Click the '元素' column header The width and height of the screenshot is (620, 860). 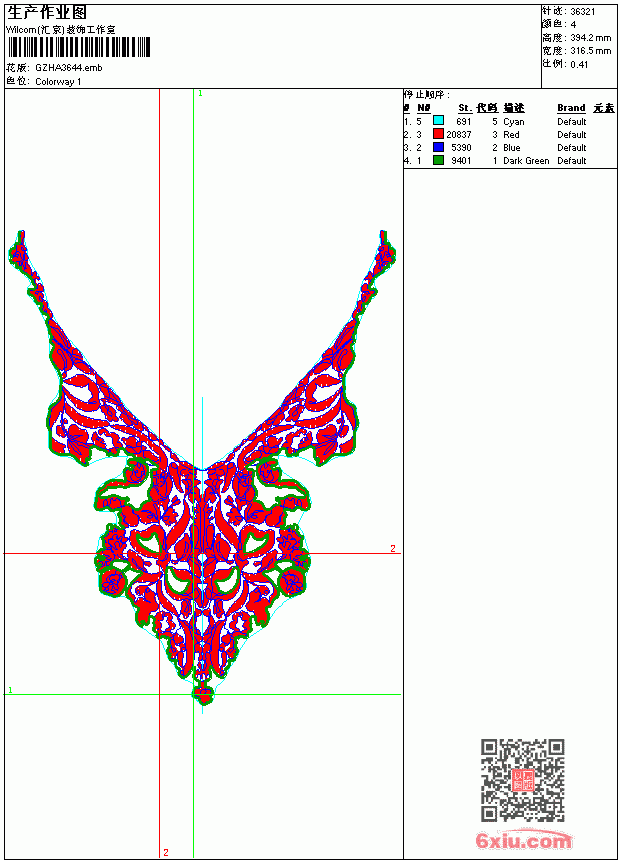click(604, 108)
